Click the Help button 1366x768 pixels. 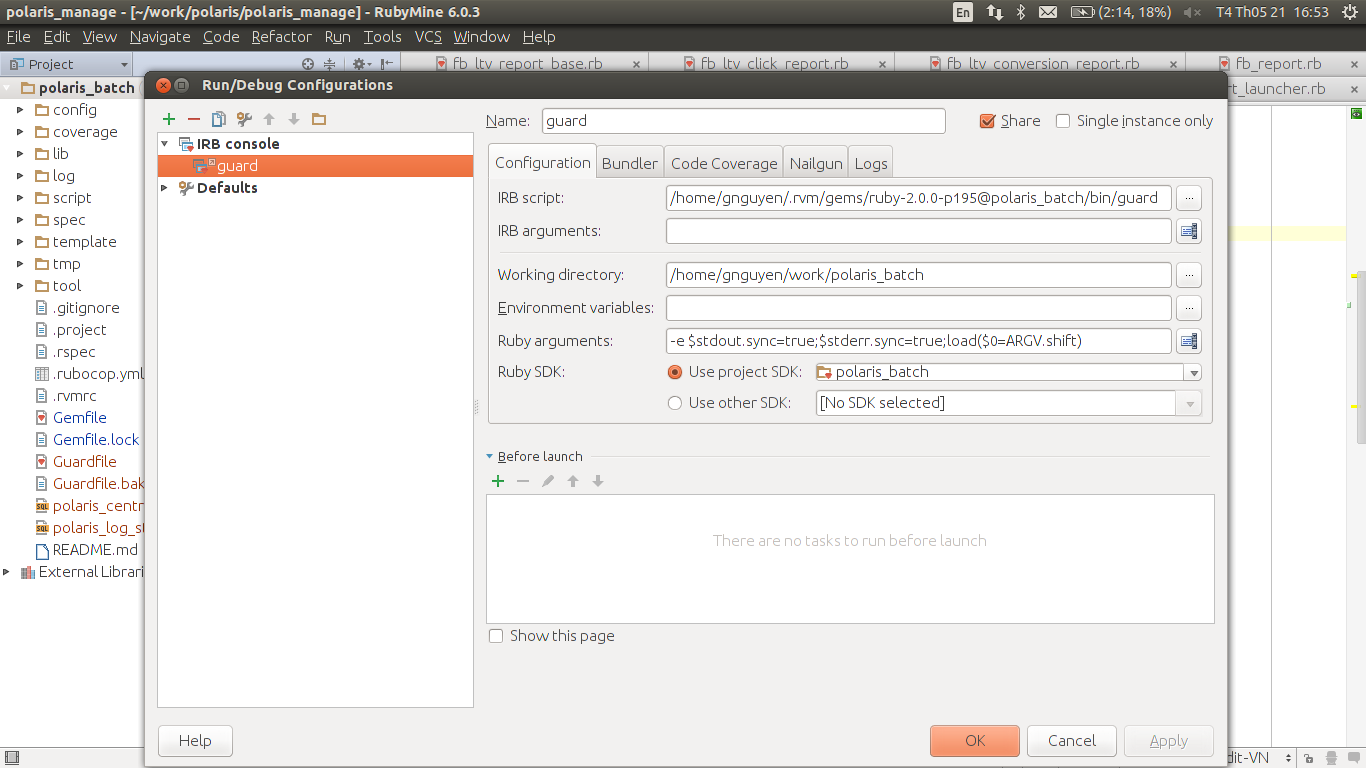point(195,741)
